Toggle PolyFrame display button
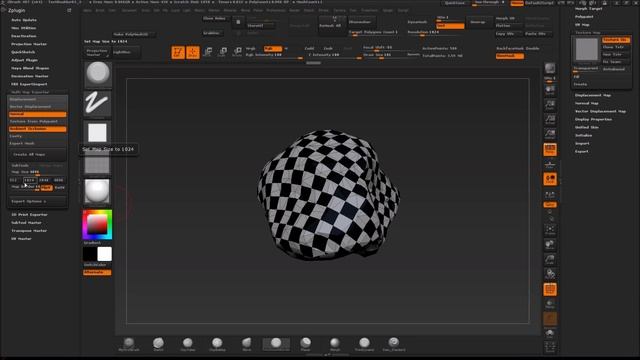The height and width of the screenshot is (360, 640). [x=550, y=289]
